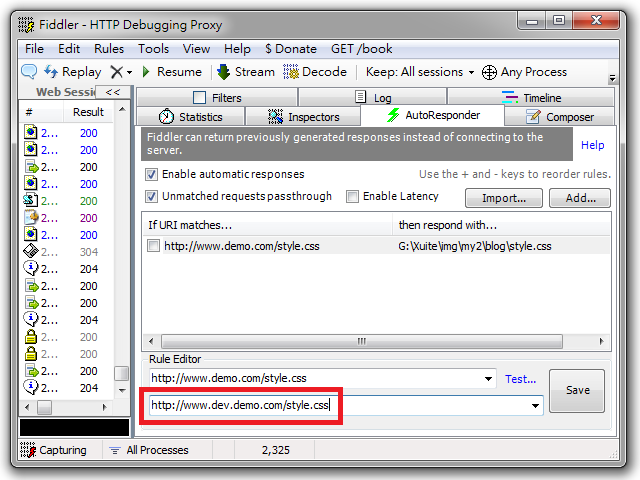Select the G:\Xuite\img\my2\blog\style.css response cell
The height and width of the screenshot is (480, 640).
tap(475, 246)
